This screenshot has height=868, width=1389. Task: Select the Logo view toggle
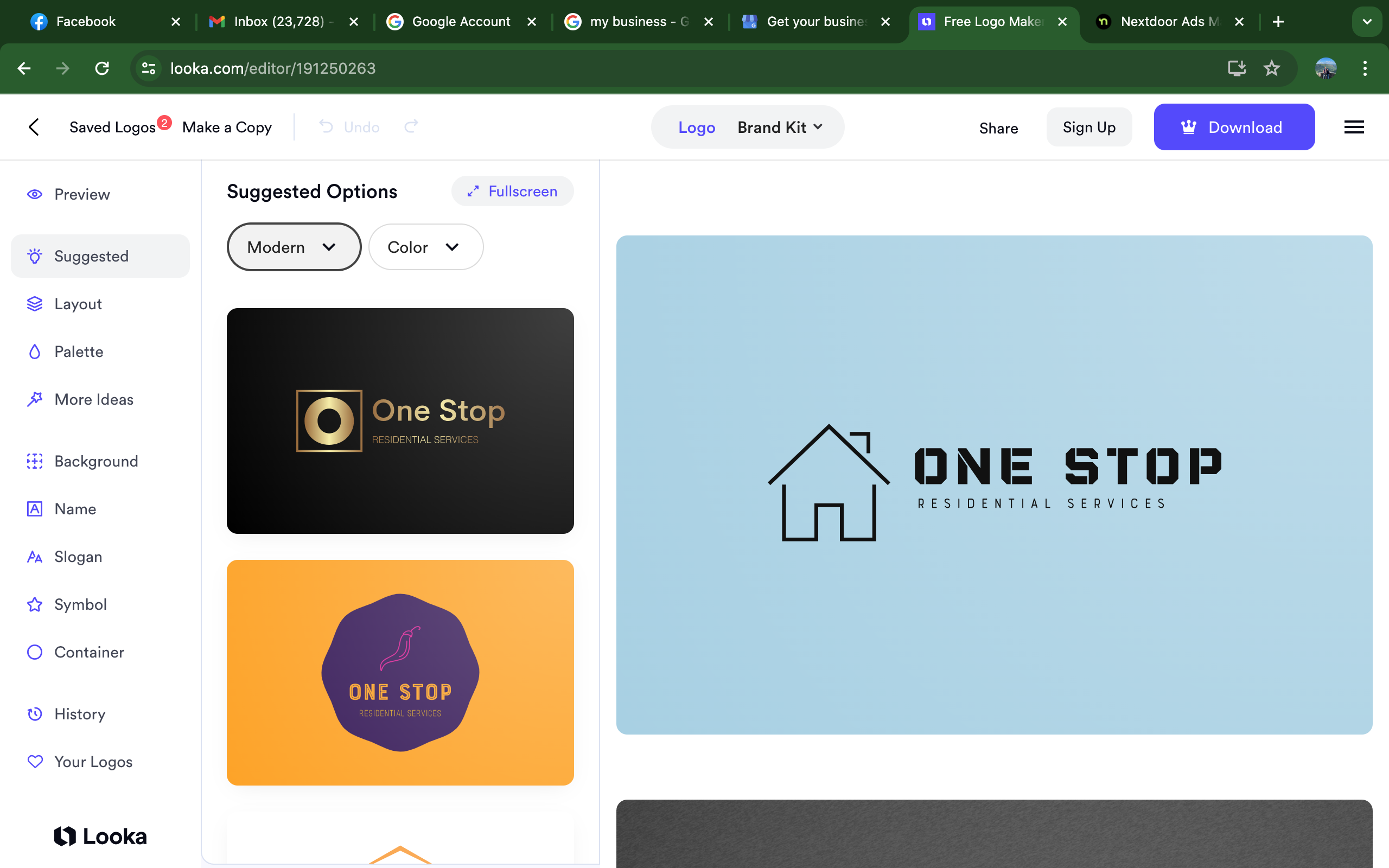coord(696,127)
